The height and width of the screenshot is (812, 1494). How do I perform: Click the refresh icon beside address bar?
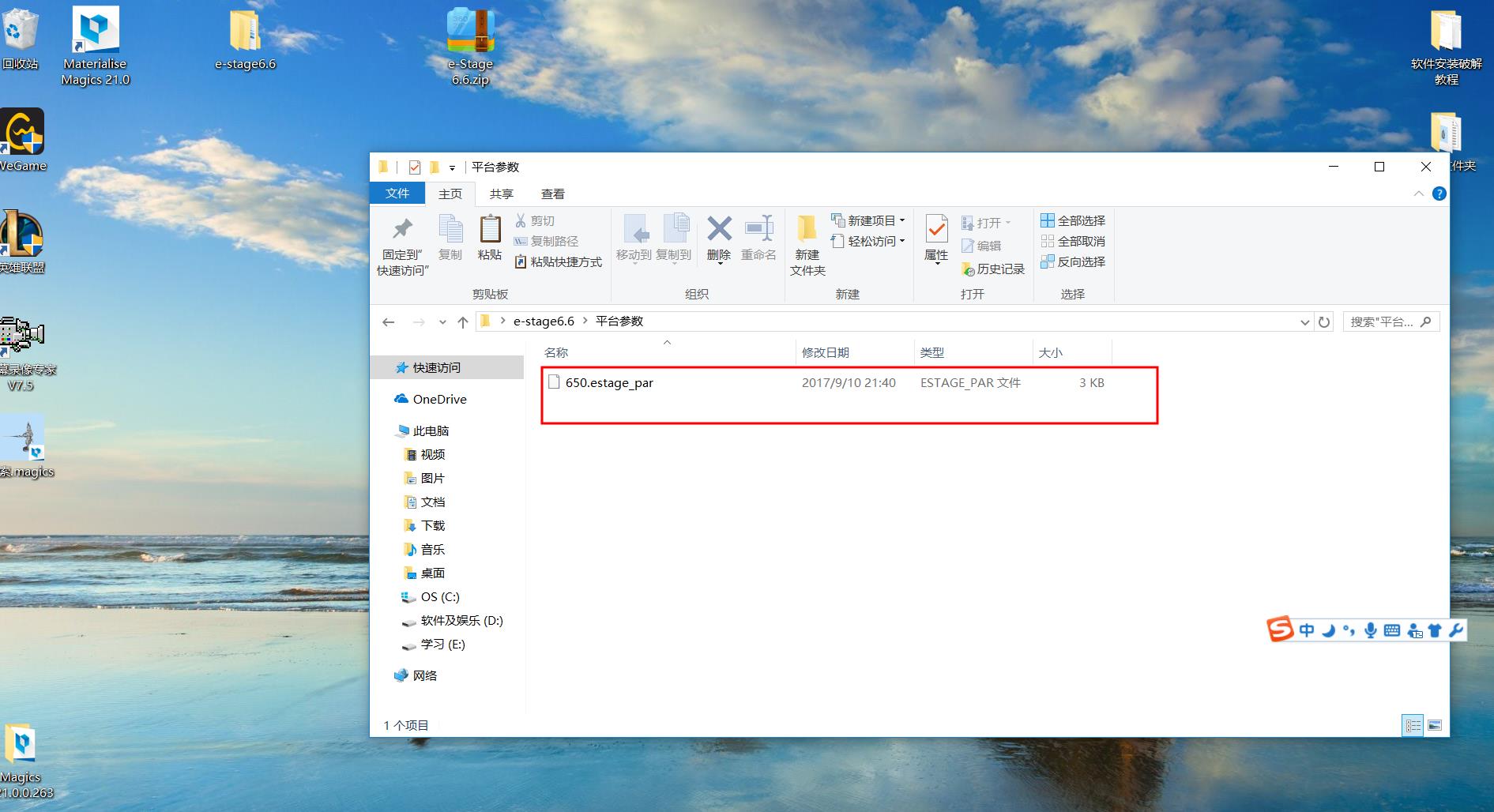pyautogui.click(x=1324, y=322)
